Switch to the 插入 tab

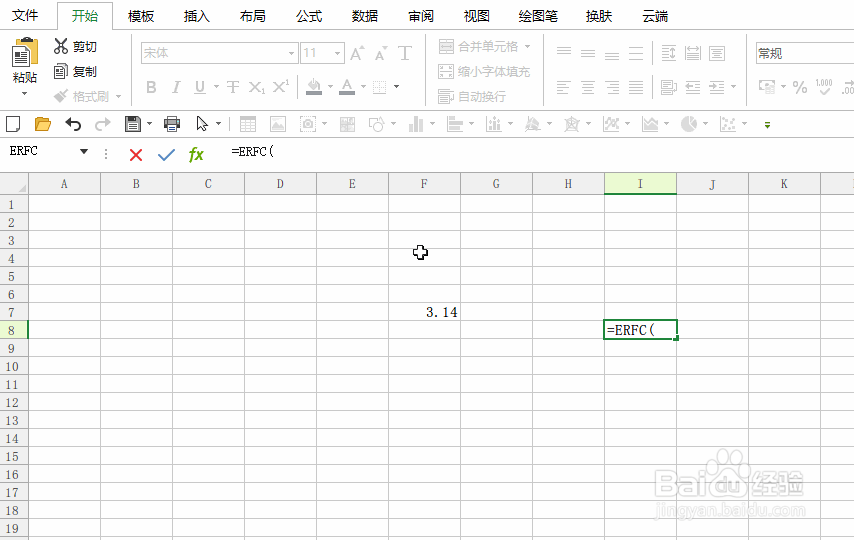point(197,16)
